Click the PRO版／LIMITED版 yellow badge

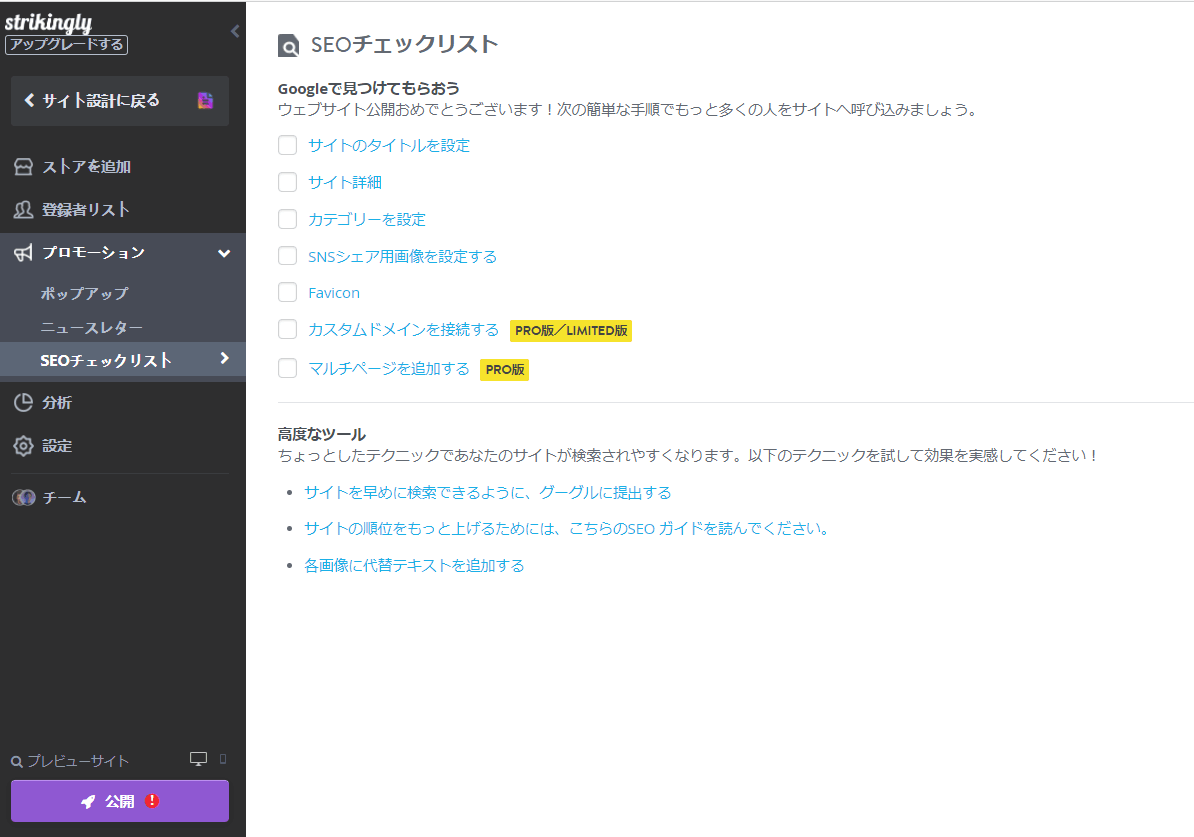point(570,330)
